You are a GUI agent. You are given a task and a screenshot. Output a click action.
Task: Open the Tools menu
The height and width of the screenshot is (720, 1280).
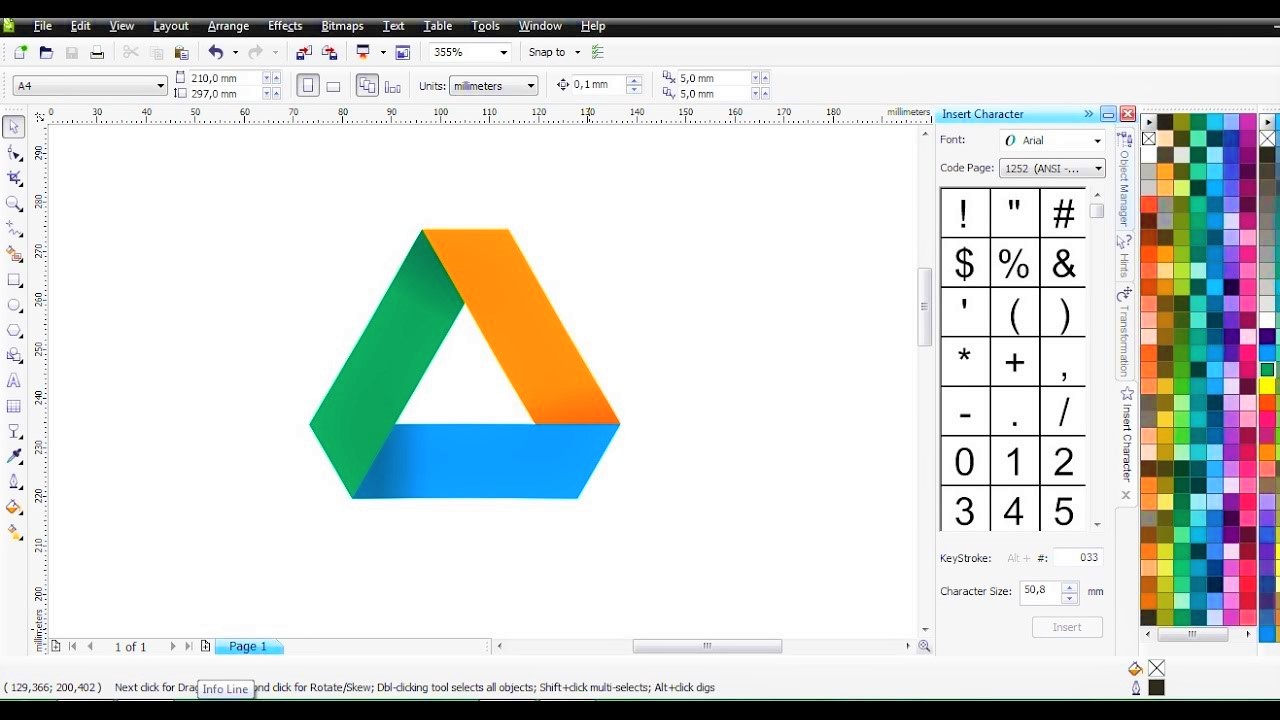(x=486, y=26)
